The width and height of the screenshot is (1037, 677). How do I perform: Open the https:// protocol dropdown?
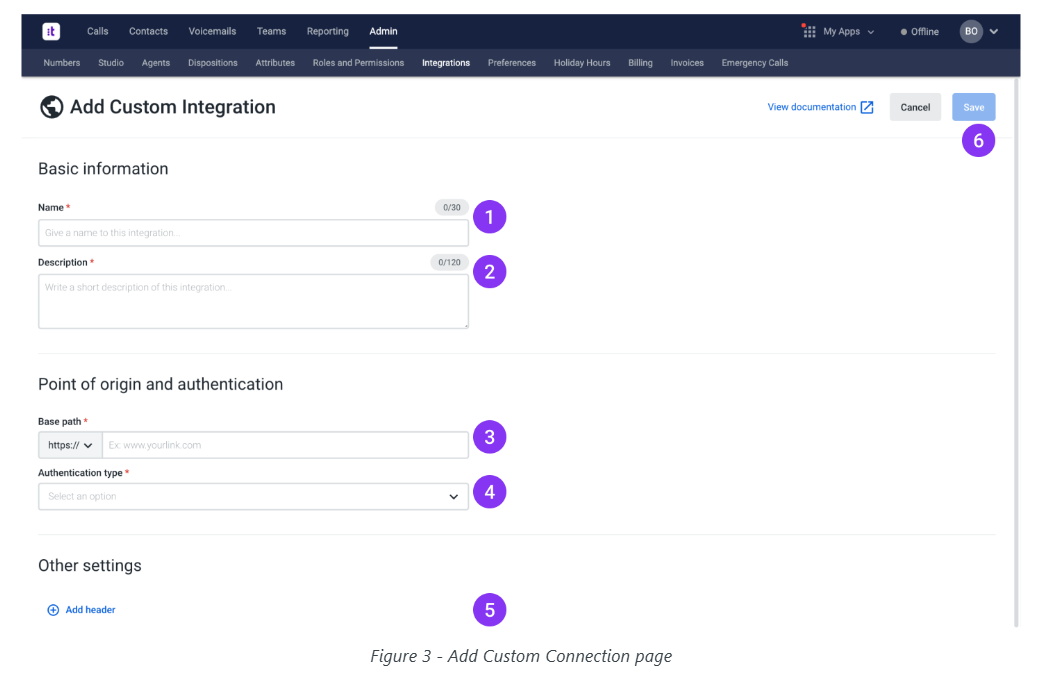click(69, 445)
